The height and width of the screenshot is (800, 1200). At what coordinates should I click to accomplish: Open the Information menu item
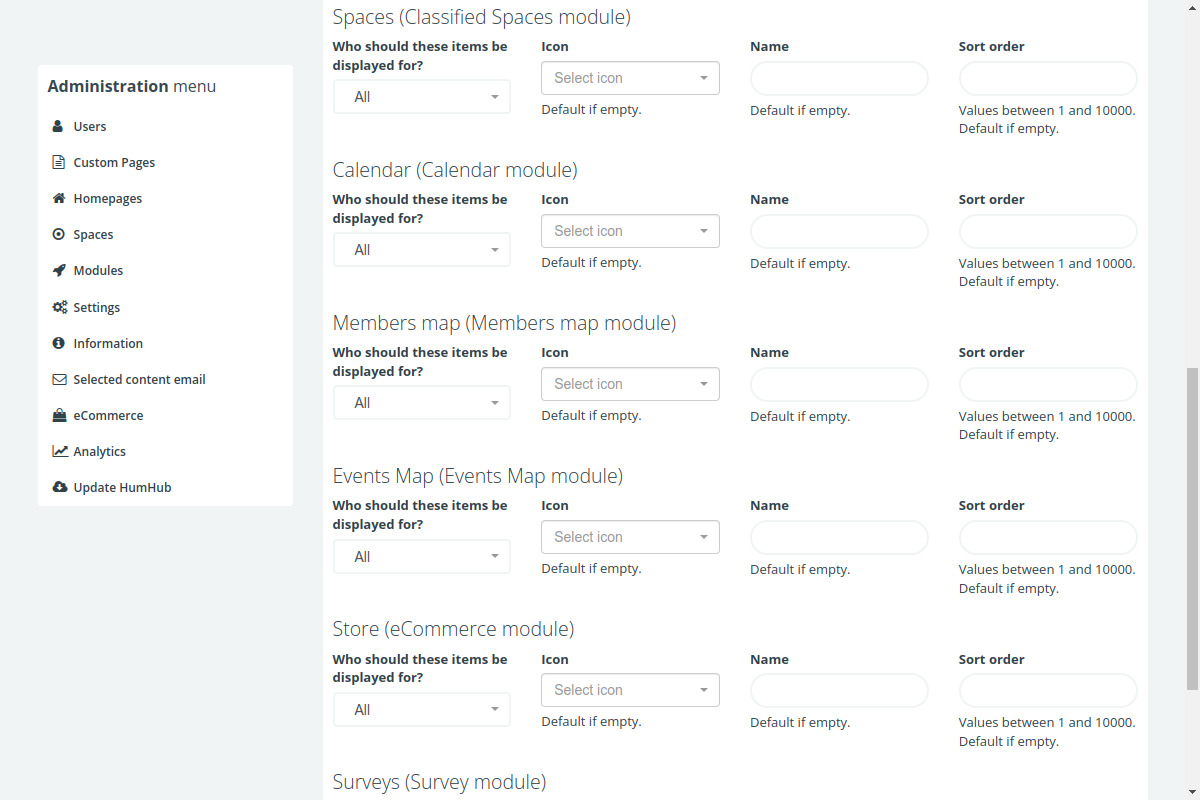pyautogui.click(x=107, y=344)
